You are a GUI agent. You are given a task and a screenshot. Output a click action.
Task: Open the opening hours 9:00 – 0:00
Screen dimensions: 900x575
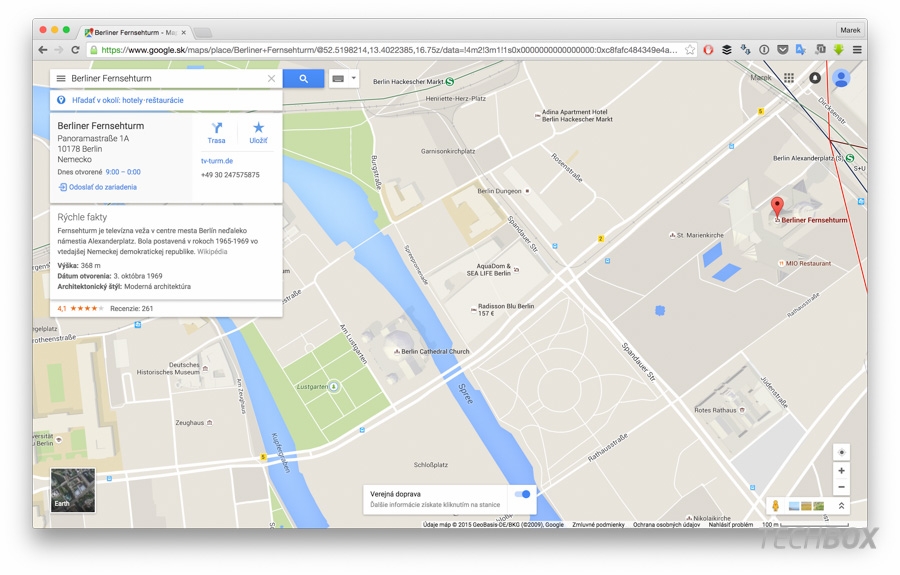(123, 172)
